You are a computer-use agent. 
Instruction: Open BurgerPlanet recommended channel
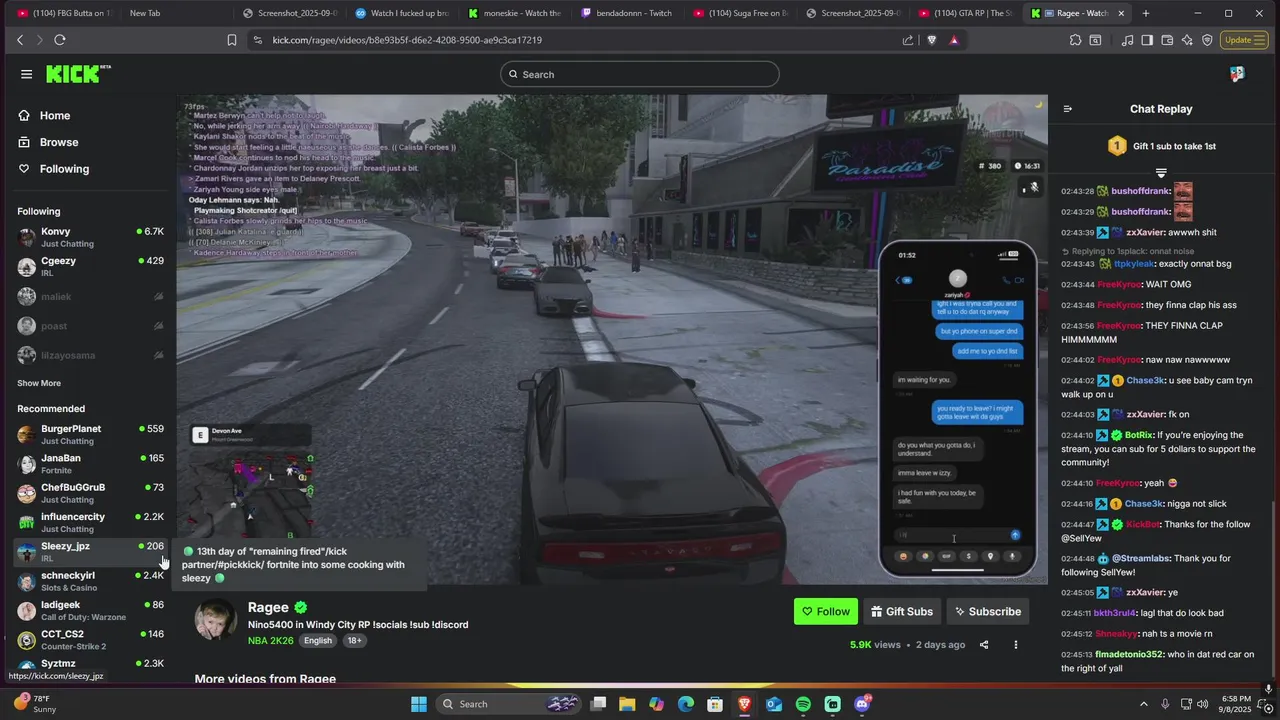[x=90, y=434]
